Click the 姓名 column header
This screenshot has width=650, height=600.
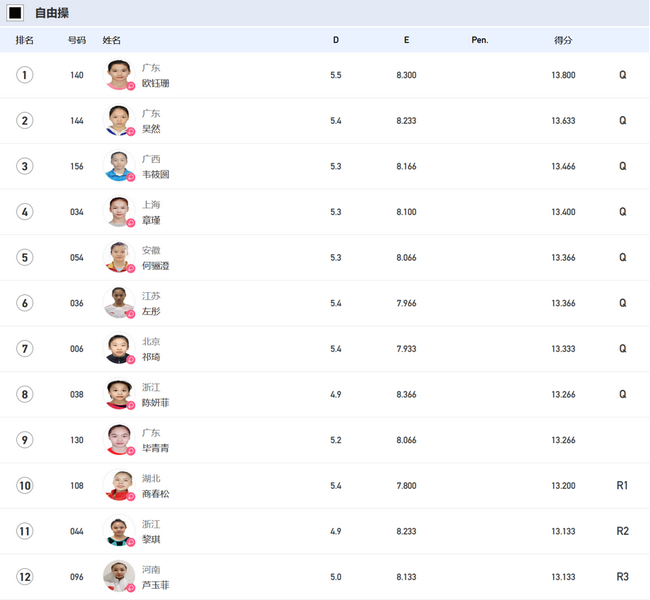pos(112,40)
